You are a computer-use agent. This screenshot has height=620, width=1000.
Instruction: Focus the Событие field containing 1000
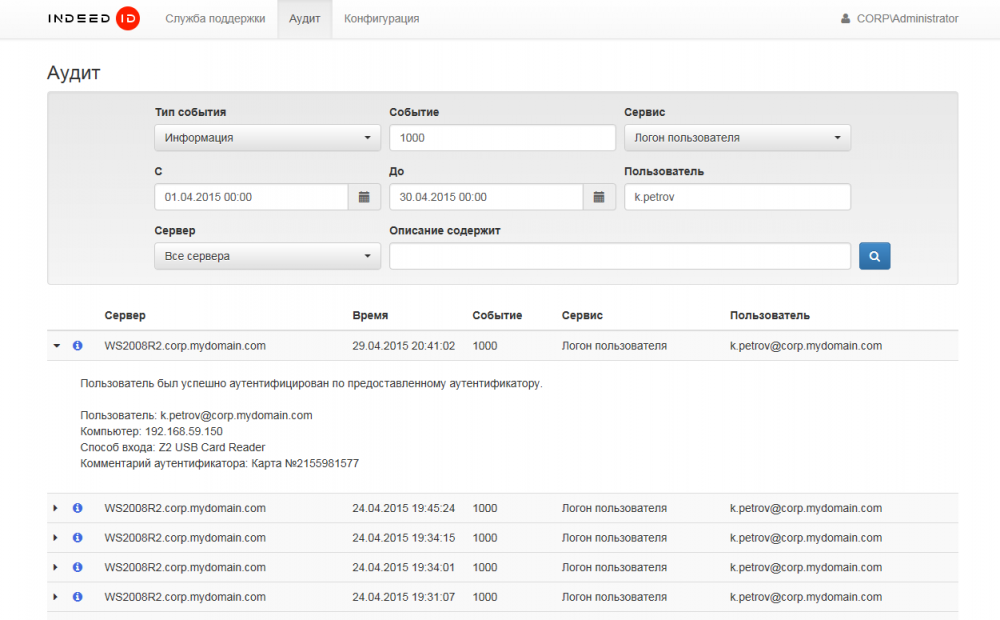[x=502, y=138]
